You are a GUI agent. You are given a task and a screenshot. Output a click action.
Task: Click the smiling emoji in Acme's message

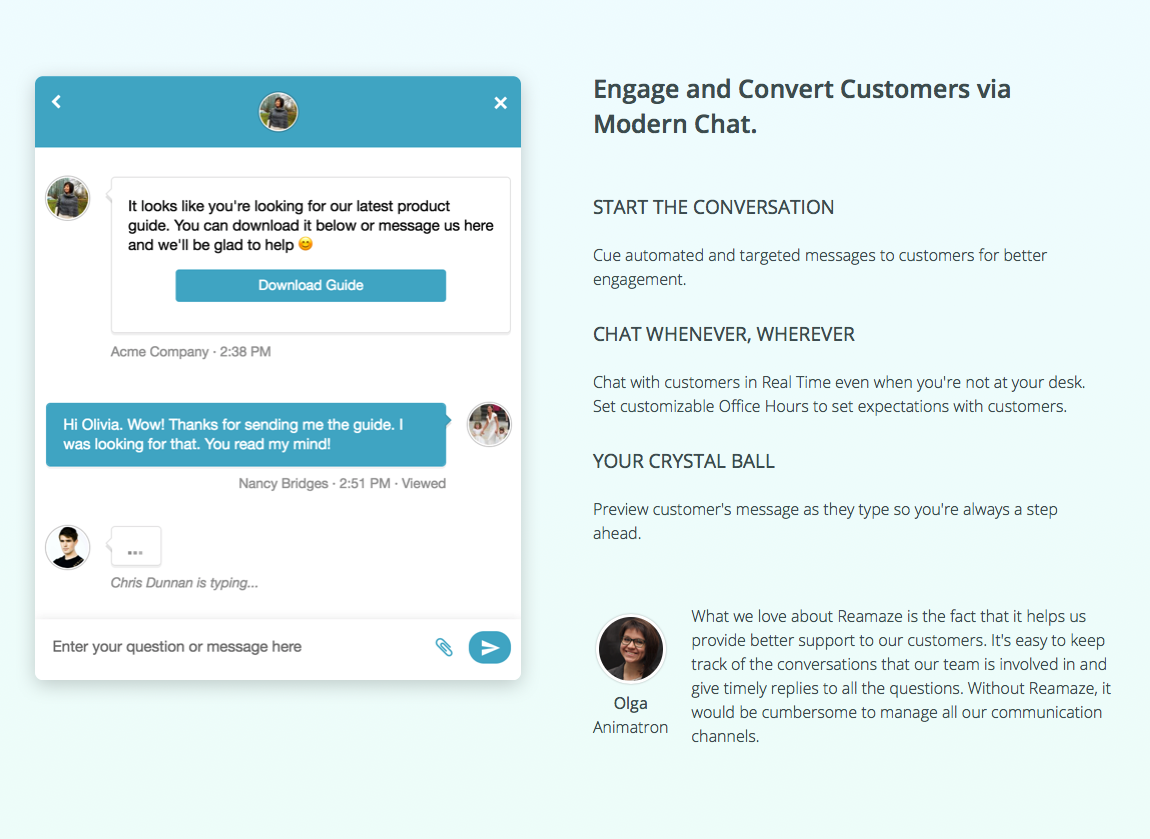pos(306,245)
